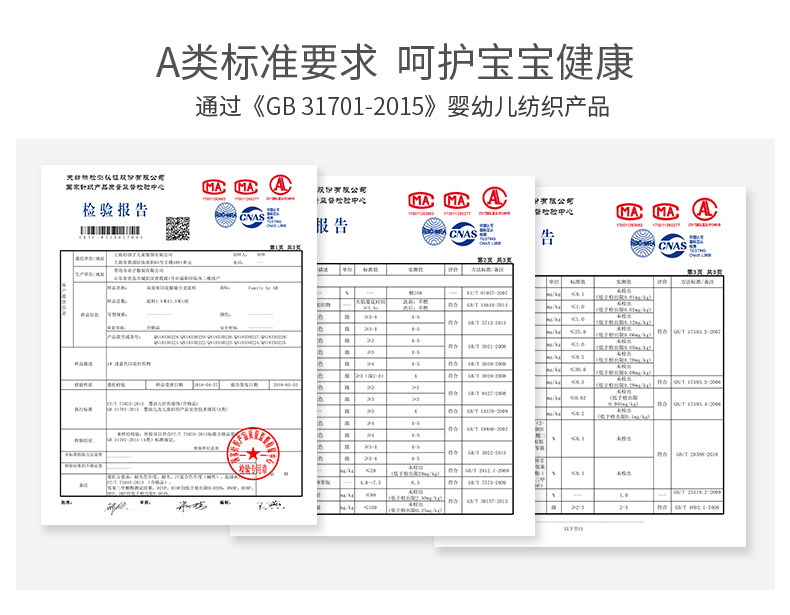Click the first MA logo on report page 1

click(x=214, y=188)
